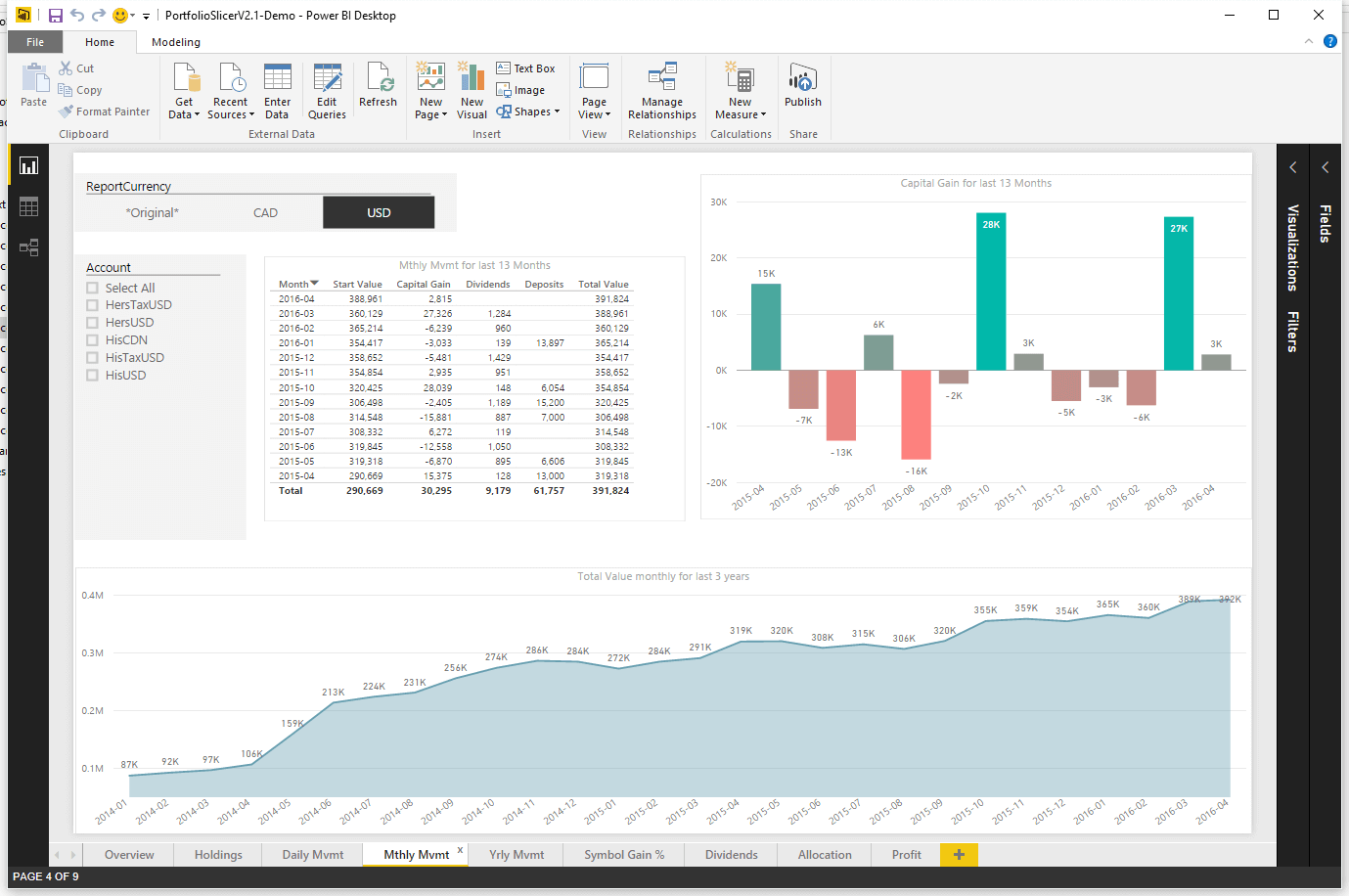Open Edit Queries from the ribbon
The height and width of the screenshot is (896, 1349).
coord(327,78)
